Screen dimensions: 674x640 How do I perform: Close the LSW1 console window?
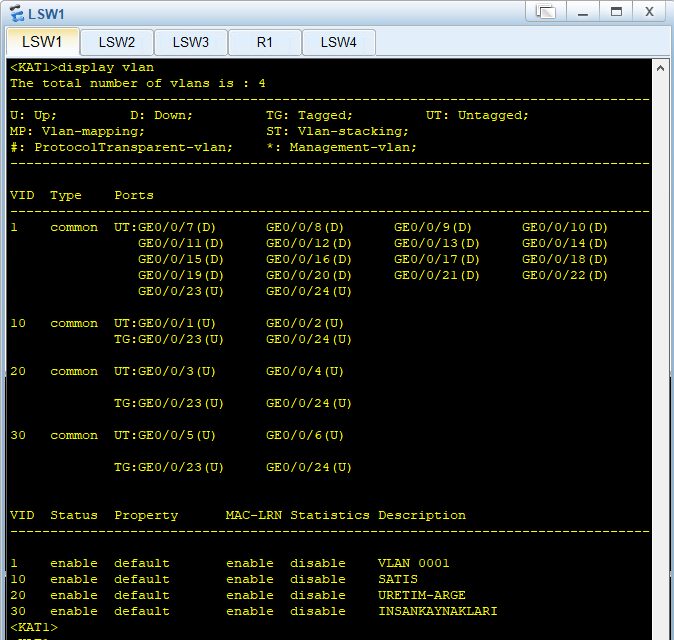point(649,12)
